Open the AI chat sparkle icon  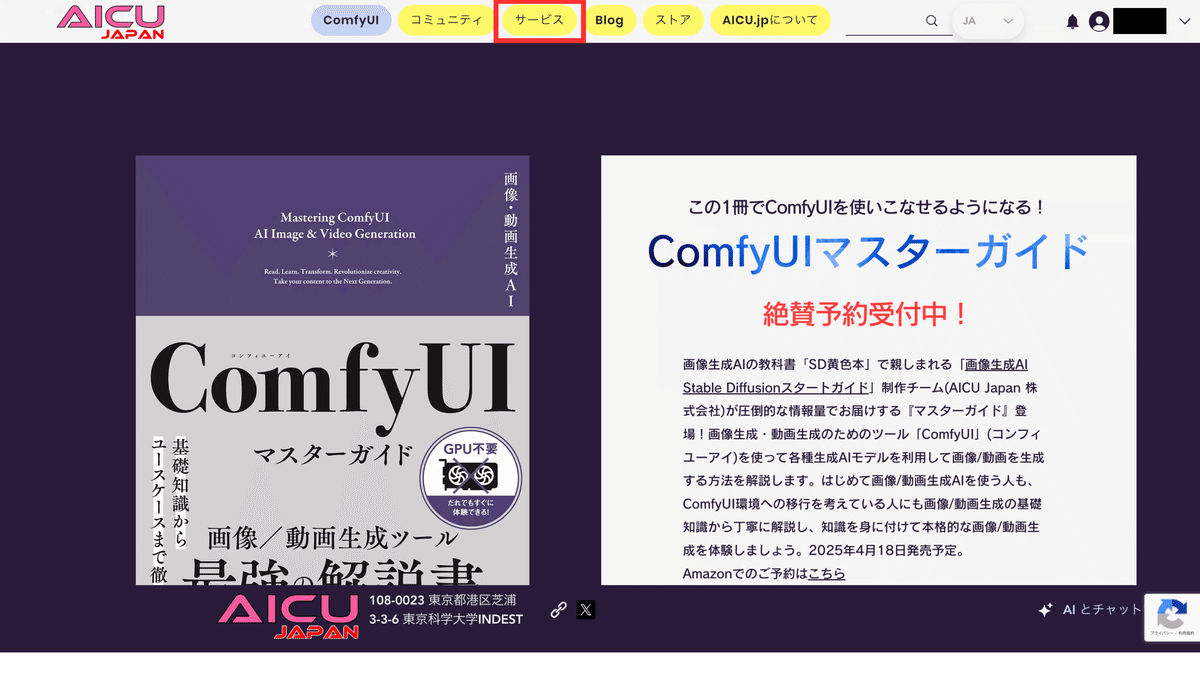(1045, 609)
